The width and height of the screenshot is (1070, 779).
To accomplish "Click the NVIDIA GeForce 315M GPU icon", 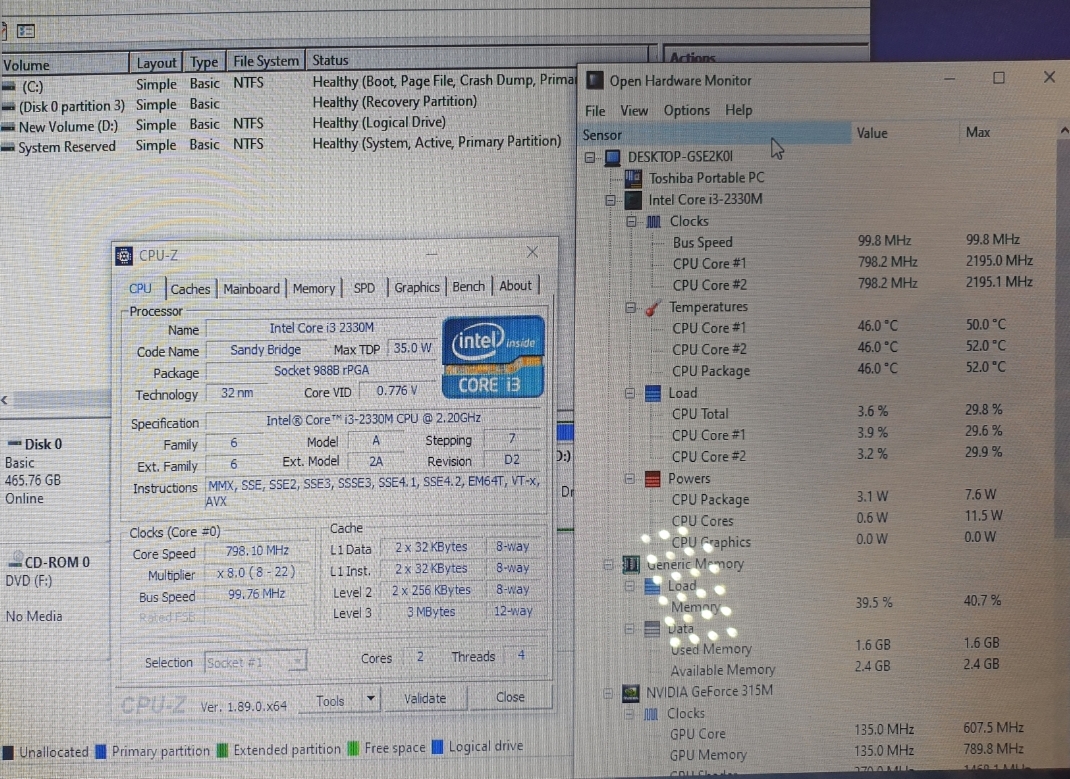I will pyautogui.click(x=631, y=692).
